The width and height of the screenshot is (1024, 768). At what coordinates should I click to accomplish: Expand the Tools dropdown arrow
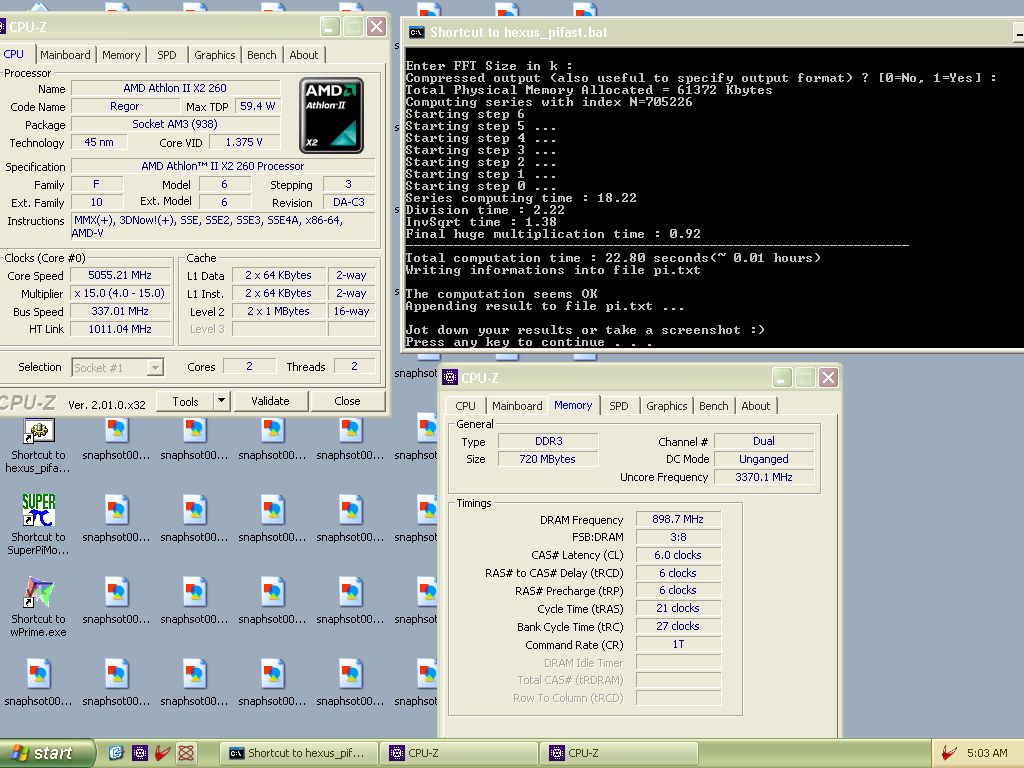pyautogui.click(x=221, y=401)
